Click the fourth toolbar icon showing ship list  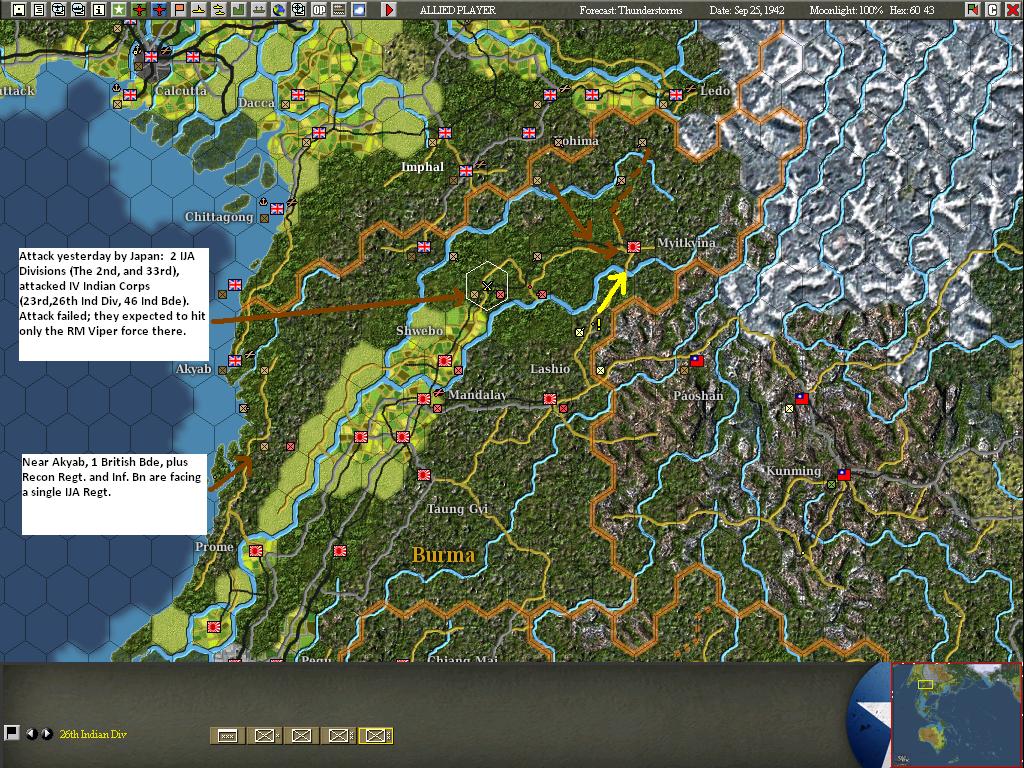click(79, 10)
